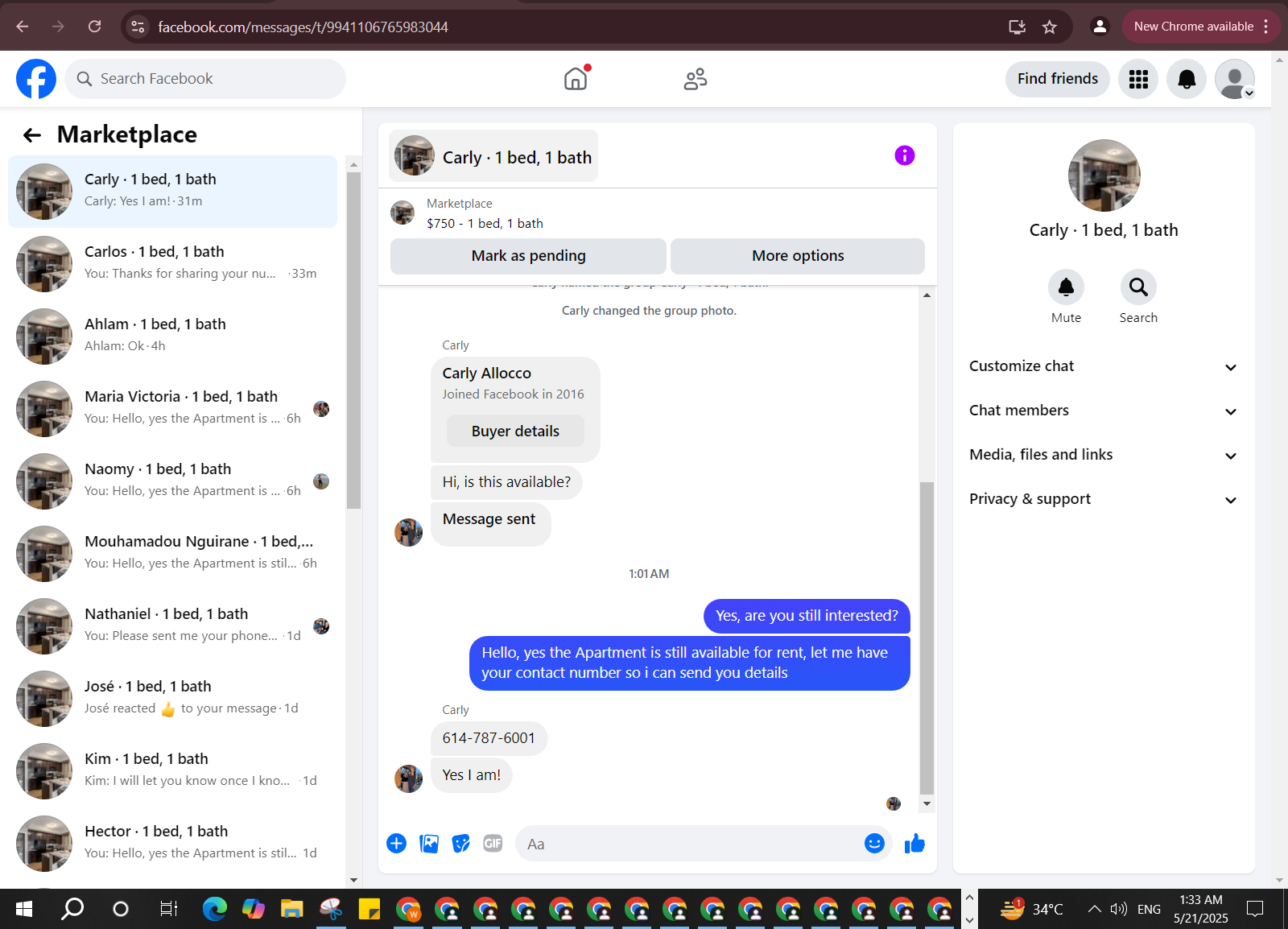The height and width of the screenshot is (929, 1288).
Task: Click Carly's large group photo in right panel
Action: [x=1104, y=175]
